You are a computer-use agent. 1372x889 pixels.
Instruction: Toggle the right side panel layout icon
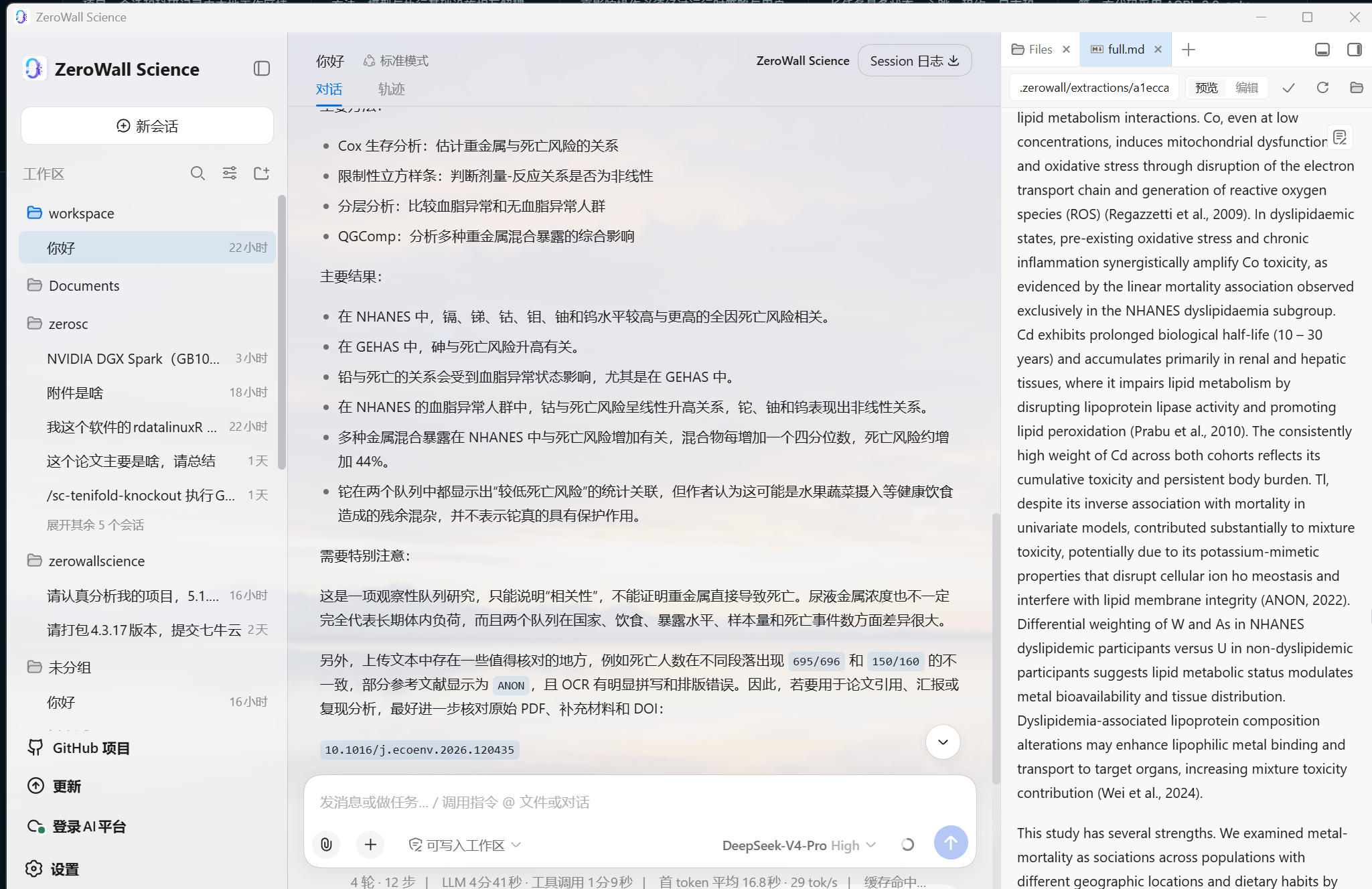point(1355,50)
